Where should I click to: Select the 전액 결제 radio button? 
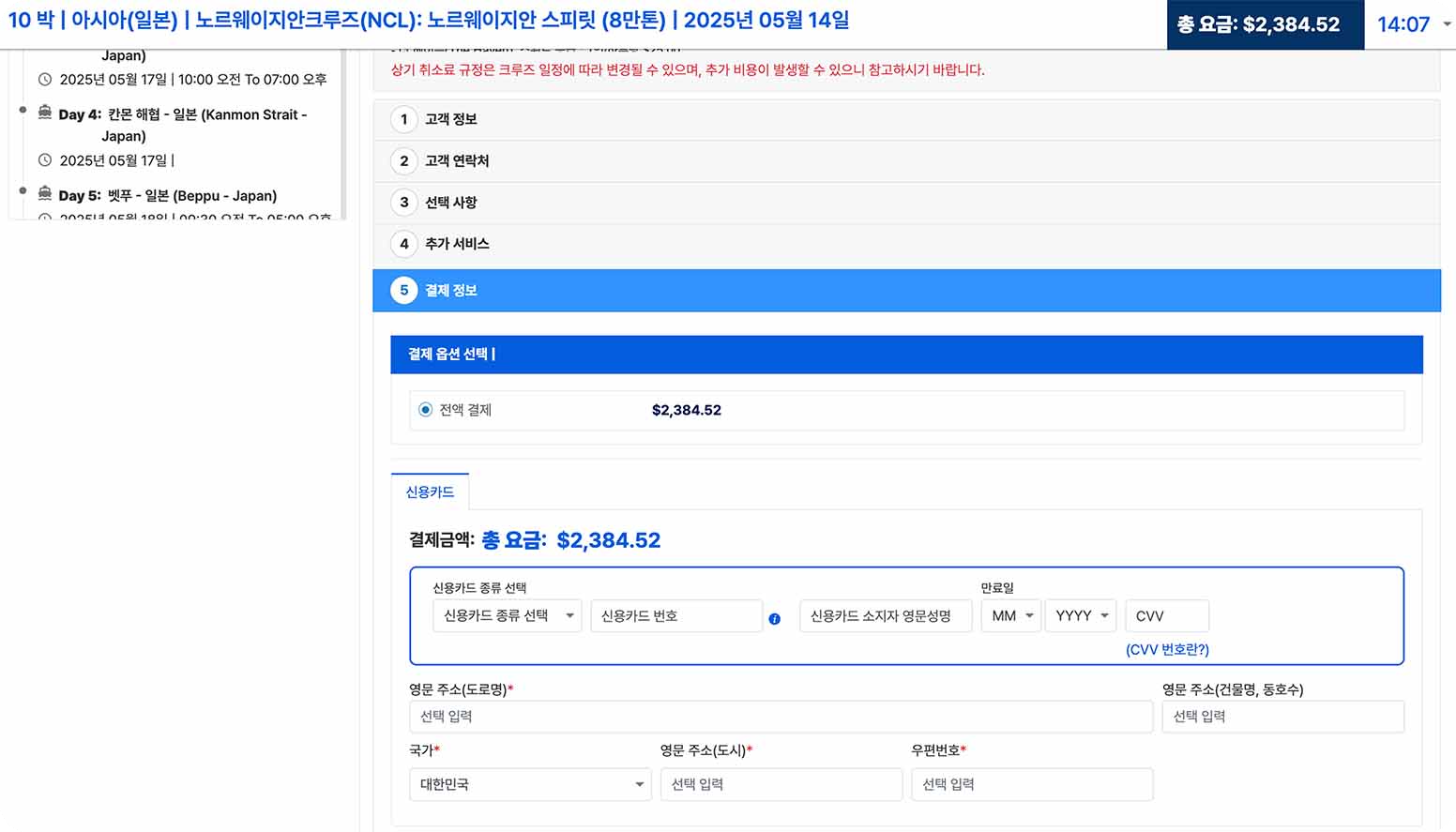pos(427,409)
